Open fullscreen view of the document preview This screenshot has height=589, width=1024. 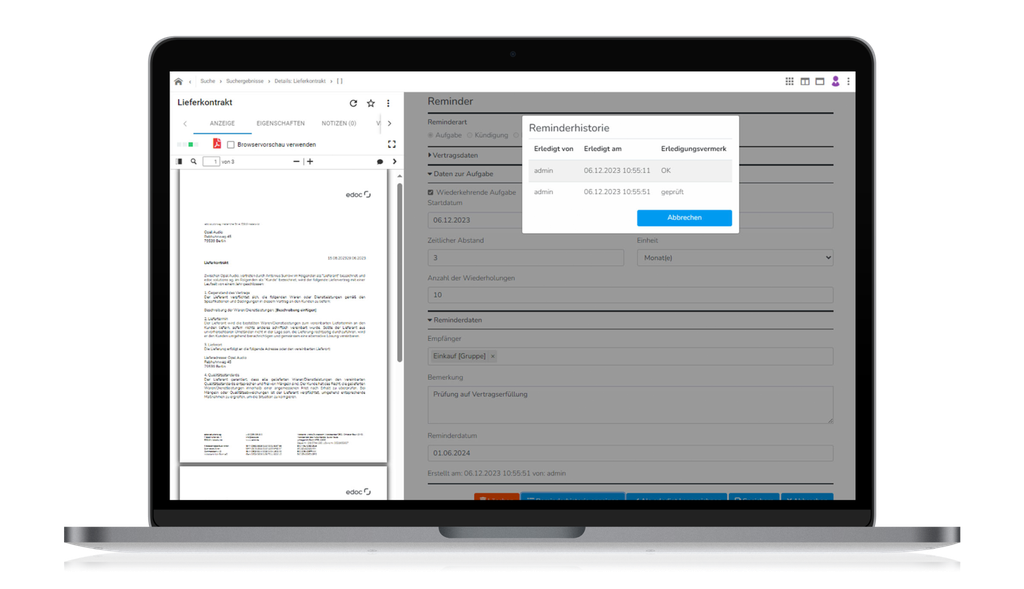pos(392,144)
